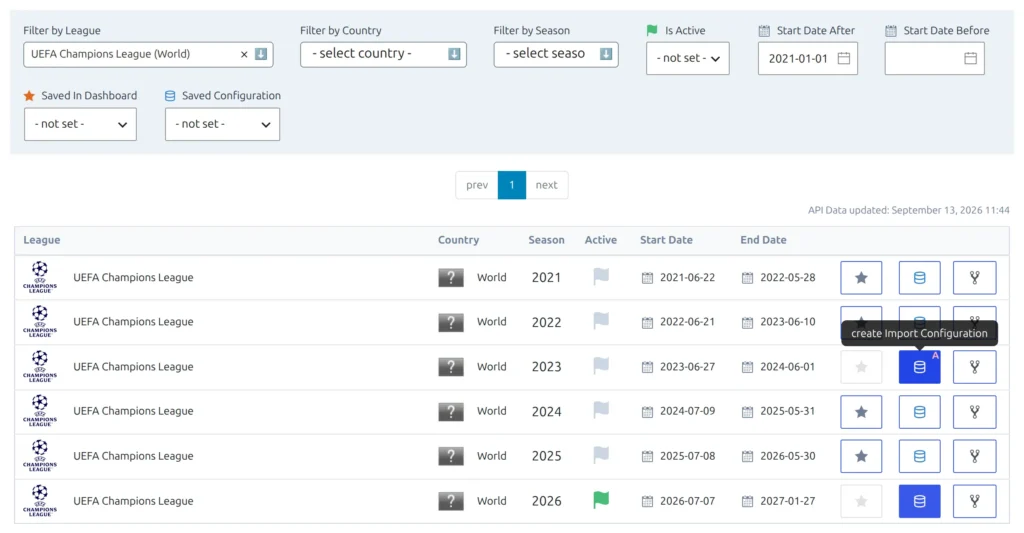
Task: Star the 2025 season for dashboard
Action: (x=861, y=456)
